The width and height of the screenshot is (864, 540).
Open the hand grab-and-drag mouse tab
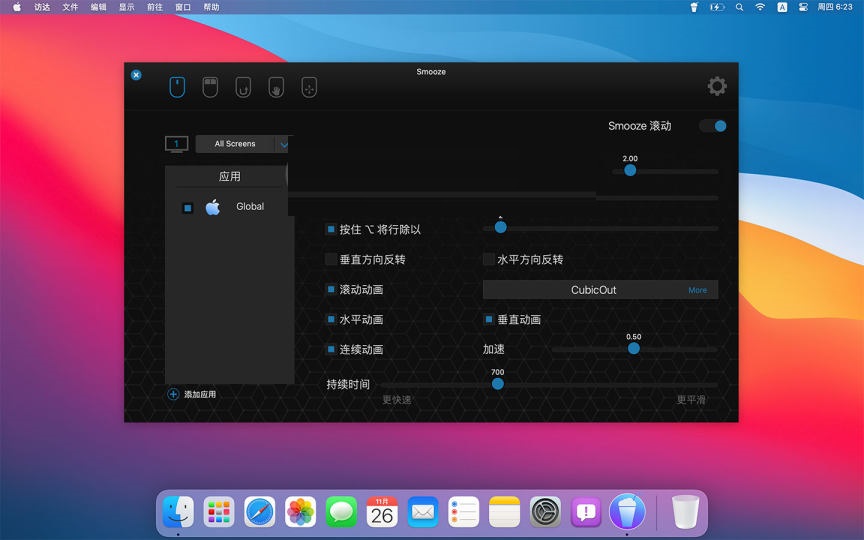coord(276,87)
